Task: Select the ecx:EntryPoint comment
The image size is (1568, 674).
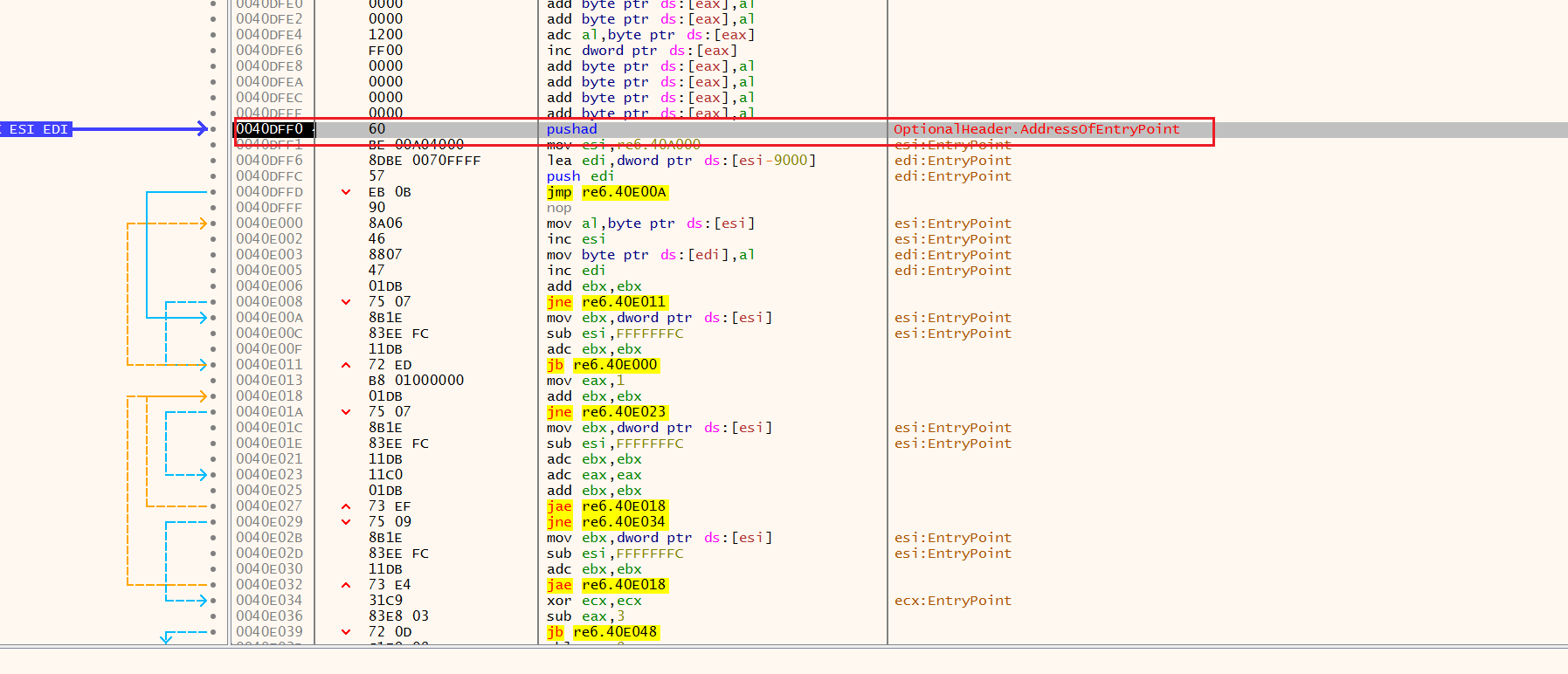Action: point(952,601)
